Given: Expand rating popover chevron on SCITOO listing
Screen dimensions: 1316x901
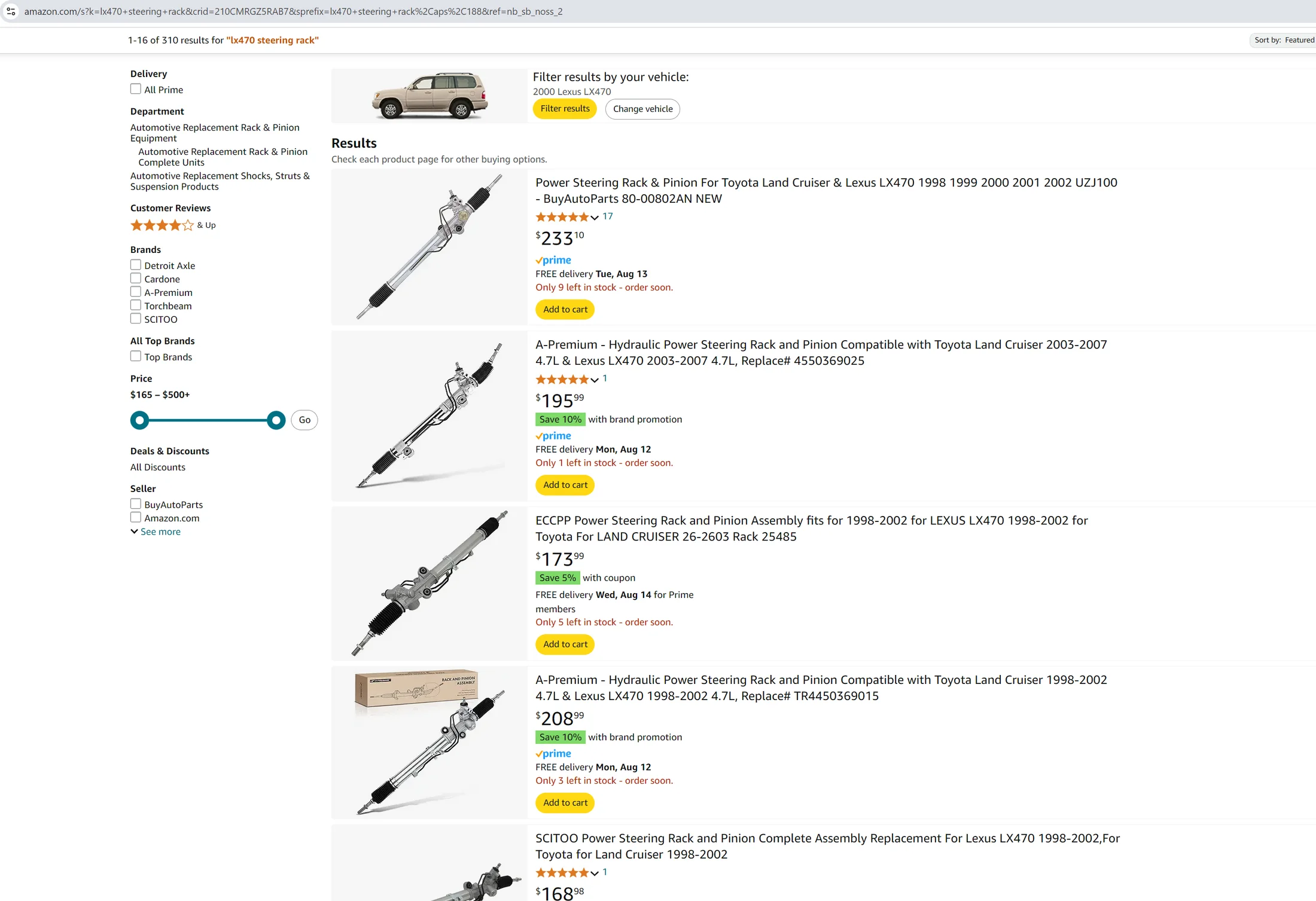Looking at the screenshot, I should pyautogui.click(x=595, y=873).
